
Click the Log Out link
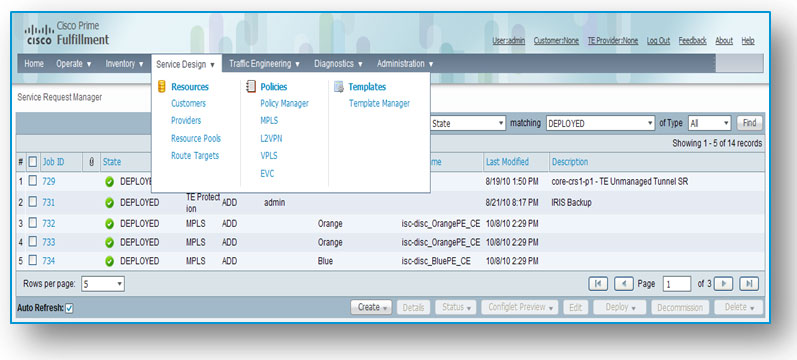coord(658,41)
